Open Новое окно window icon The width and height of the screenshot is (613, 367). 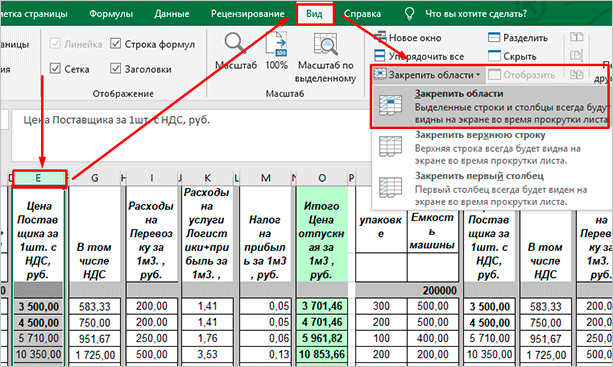click(380, 37)
